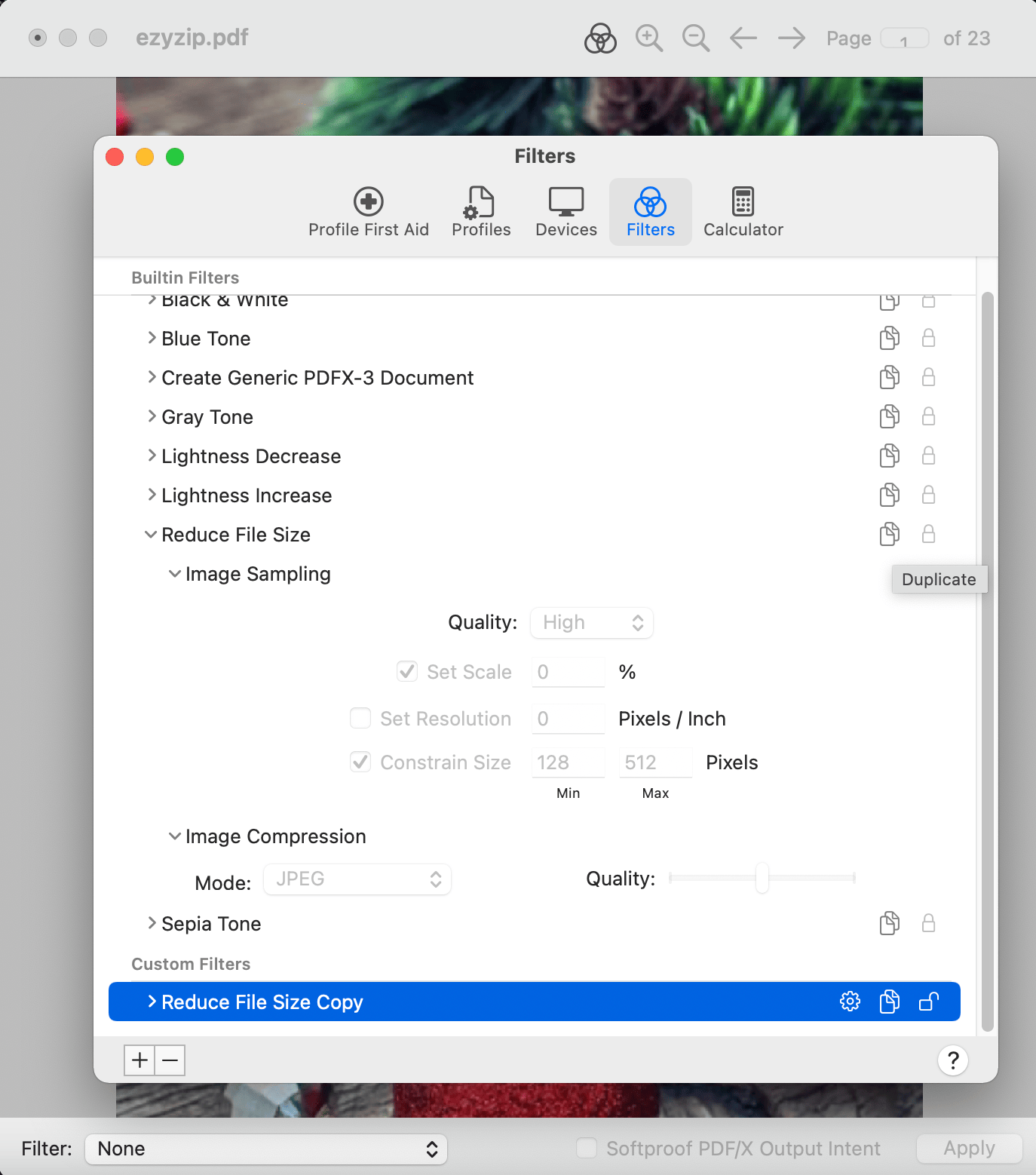Lock the Sepia Tone filter
The image size is (1036, 1175).
[928, 923]
